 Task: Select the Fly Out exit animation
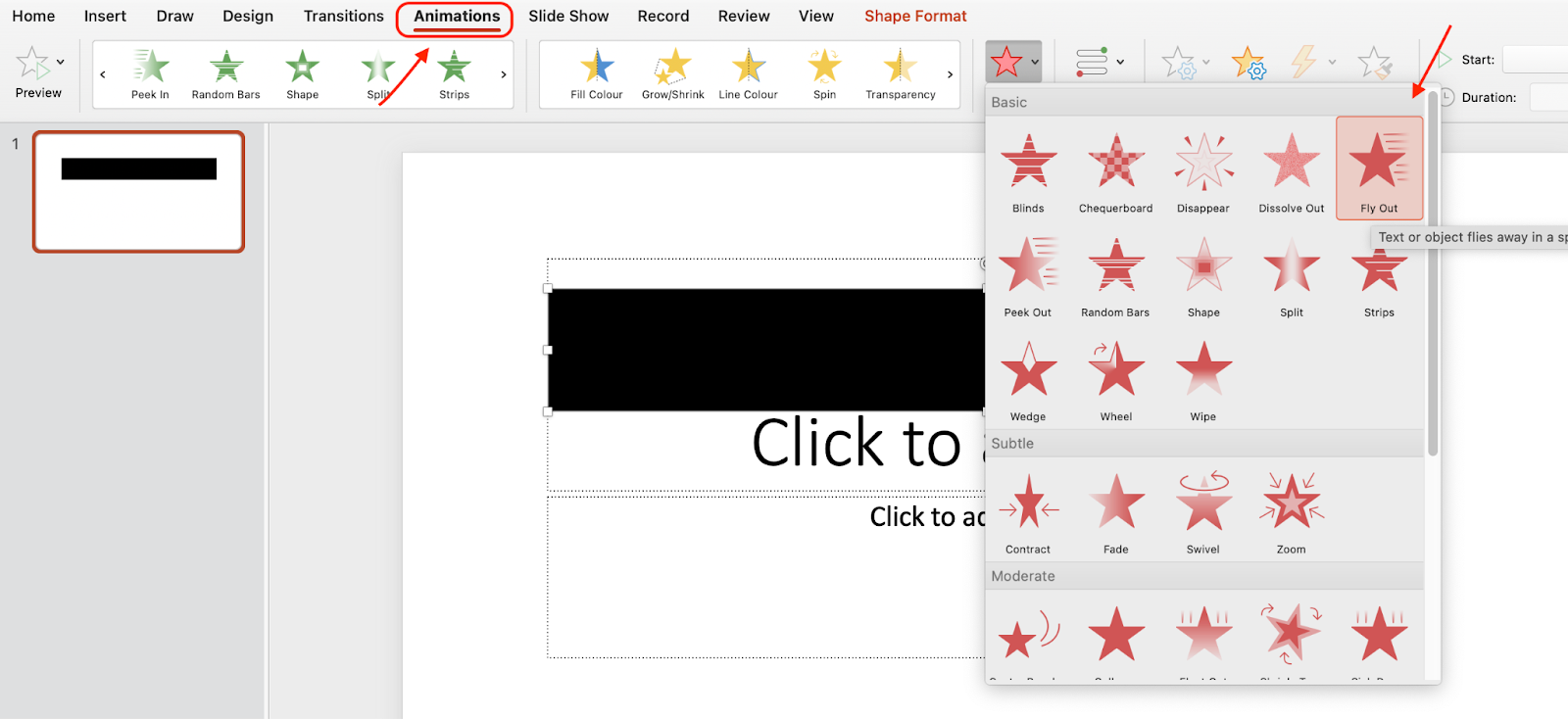(1379, 168)
